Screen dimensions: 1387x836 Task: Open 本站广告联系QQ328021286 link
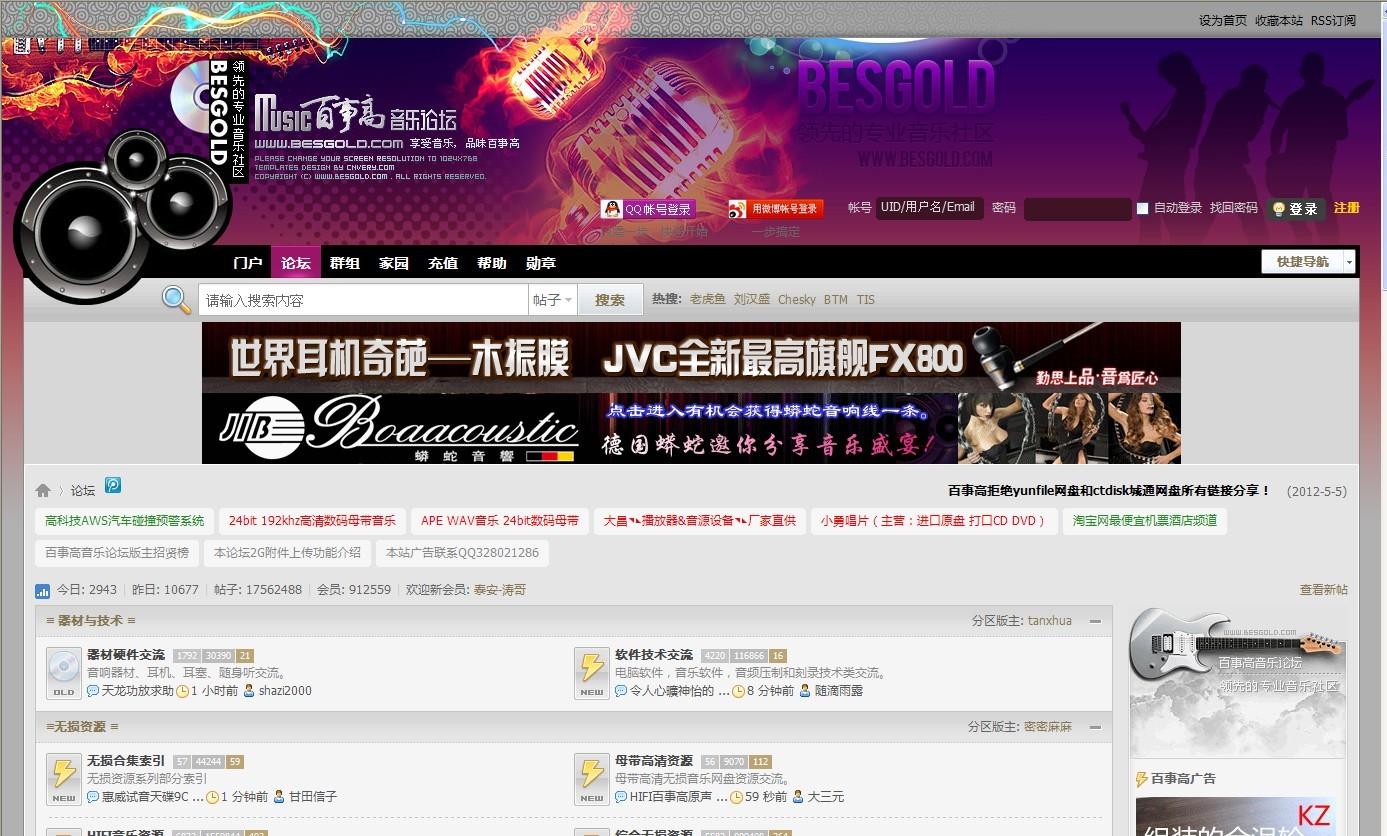(462, 553)
